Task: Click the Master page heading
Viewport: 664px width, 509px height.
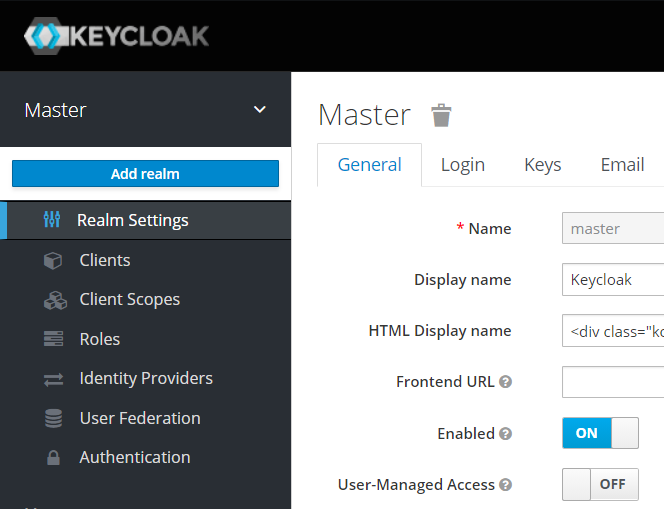Action: point(364,115)
